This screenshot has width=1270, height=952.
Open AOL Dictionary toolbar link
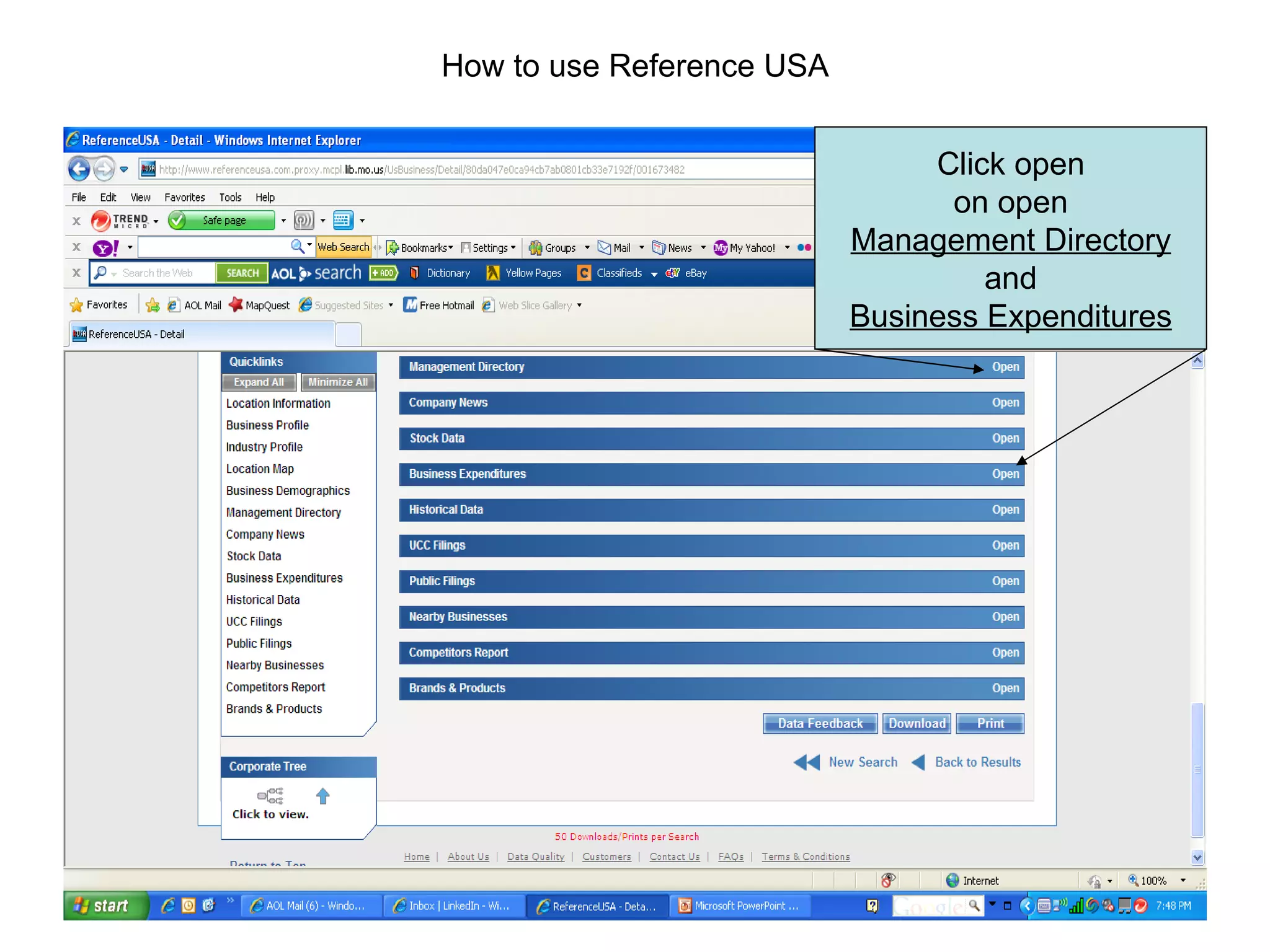coord(440,273)
